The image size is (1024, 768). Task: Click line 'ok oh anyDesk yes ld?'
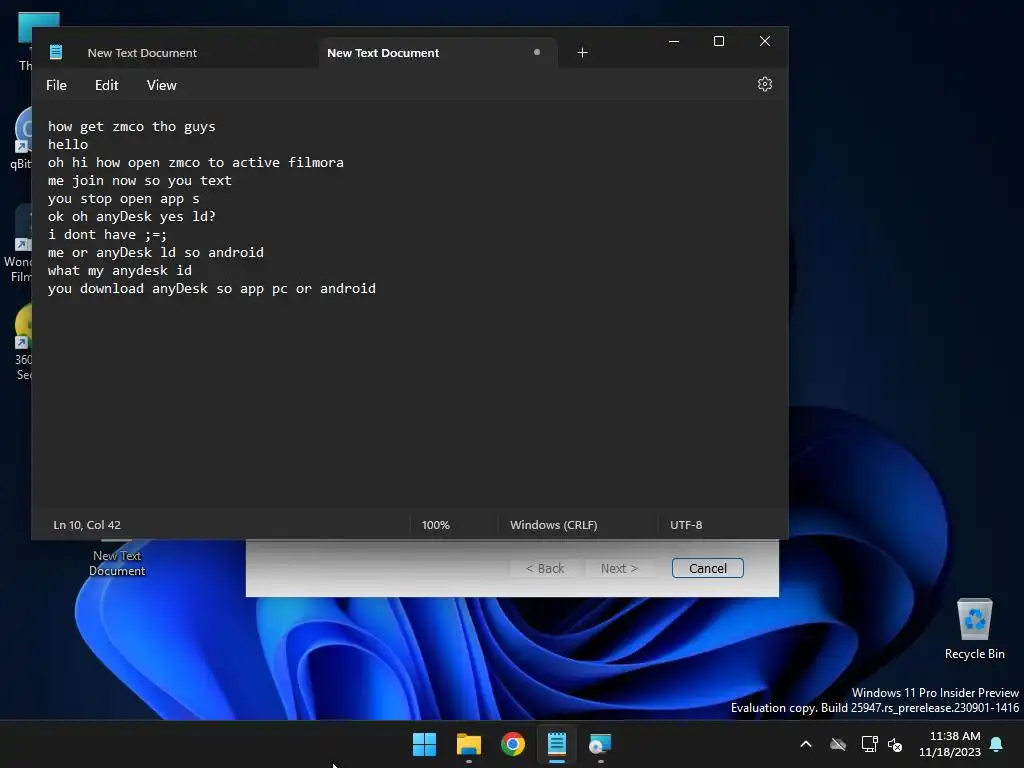coord(131,216)
